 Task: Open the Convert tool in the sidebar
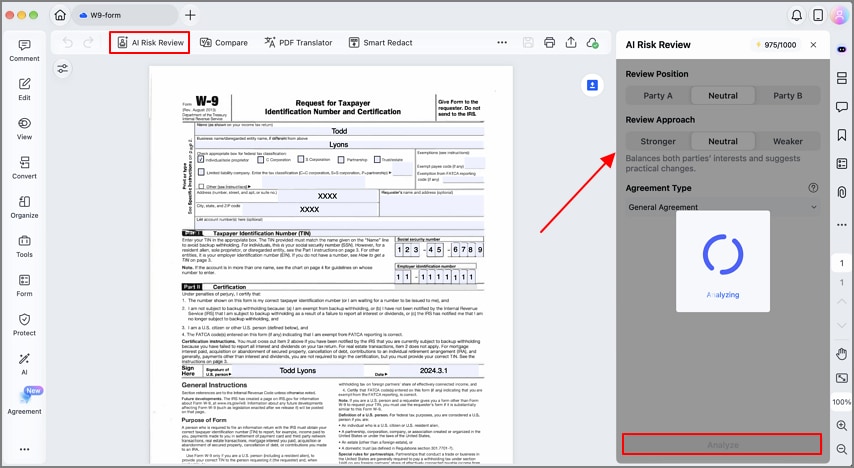pos(24,168)
